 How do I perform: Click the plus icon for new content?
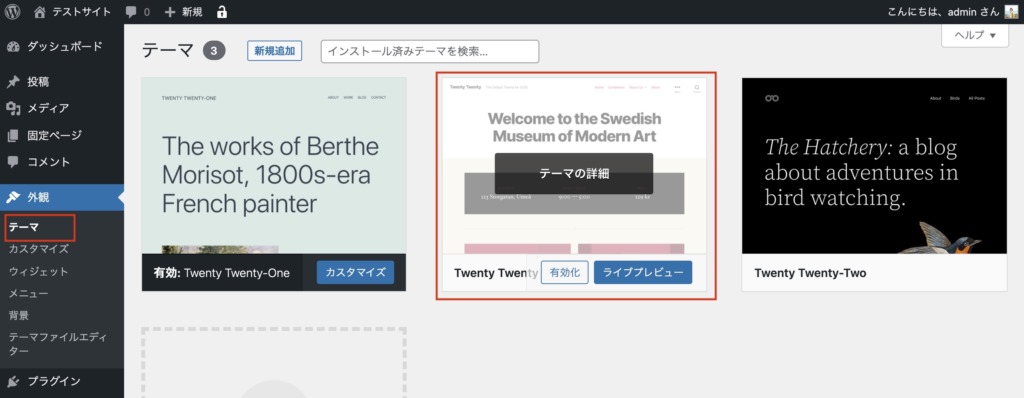click(x=170, y=12)
